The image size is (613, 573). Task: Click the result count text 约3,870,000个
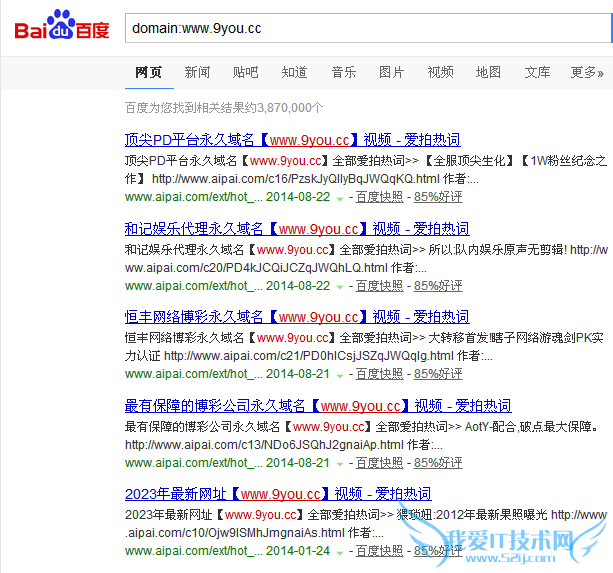[284, 108]
